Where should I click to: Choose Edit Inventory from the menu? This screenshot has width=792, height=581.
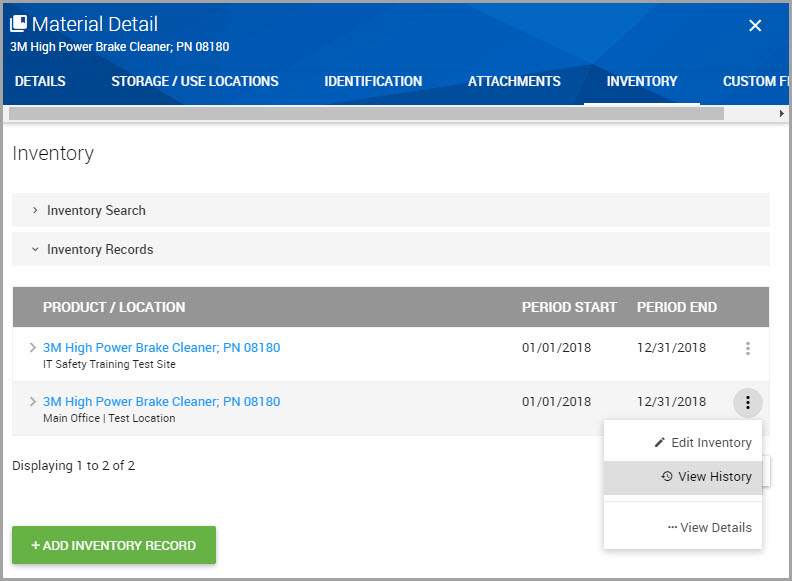click(682, 443)
